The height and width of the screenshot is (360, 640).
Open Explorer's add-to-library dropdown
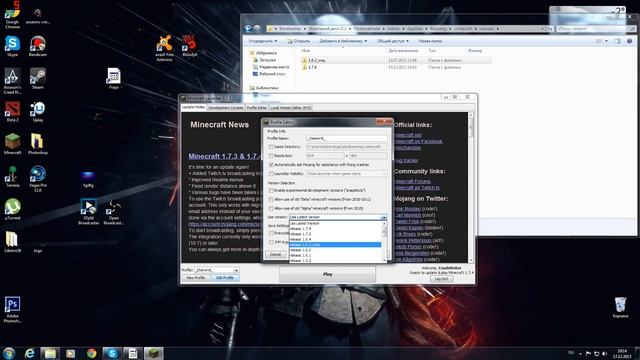343,41
